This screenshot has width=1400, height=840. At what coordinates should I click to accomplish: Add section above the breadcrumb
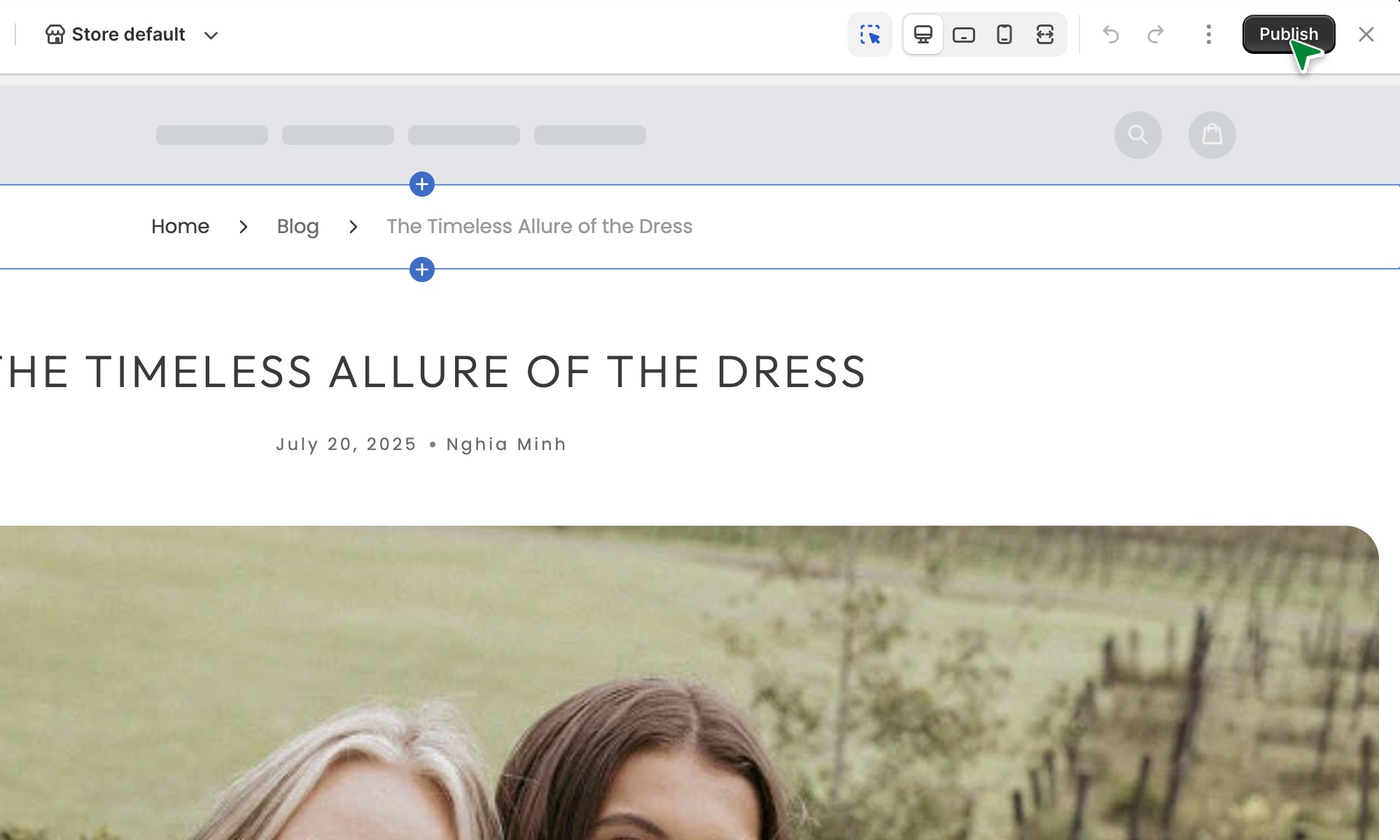point(421,184)
